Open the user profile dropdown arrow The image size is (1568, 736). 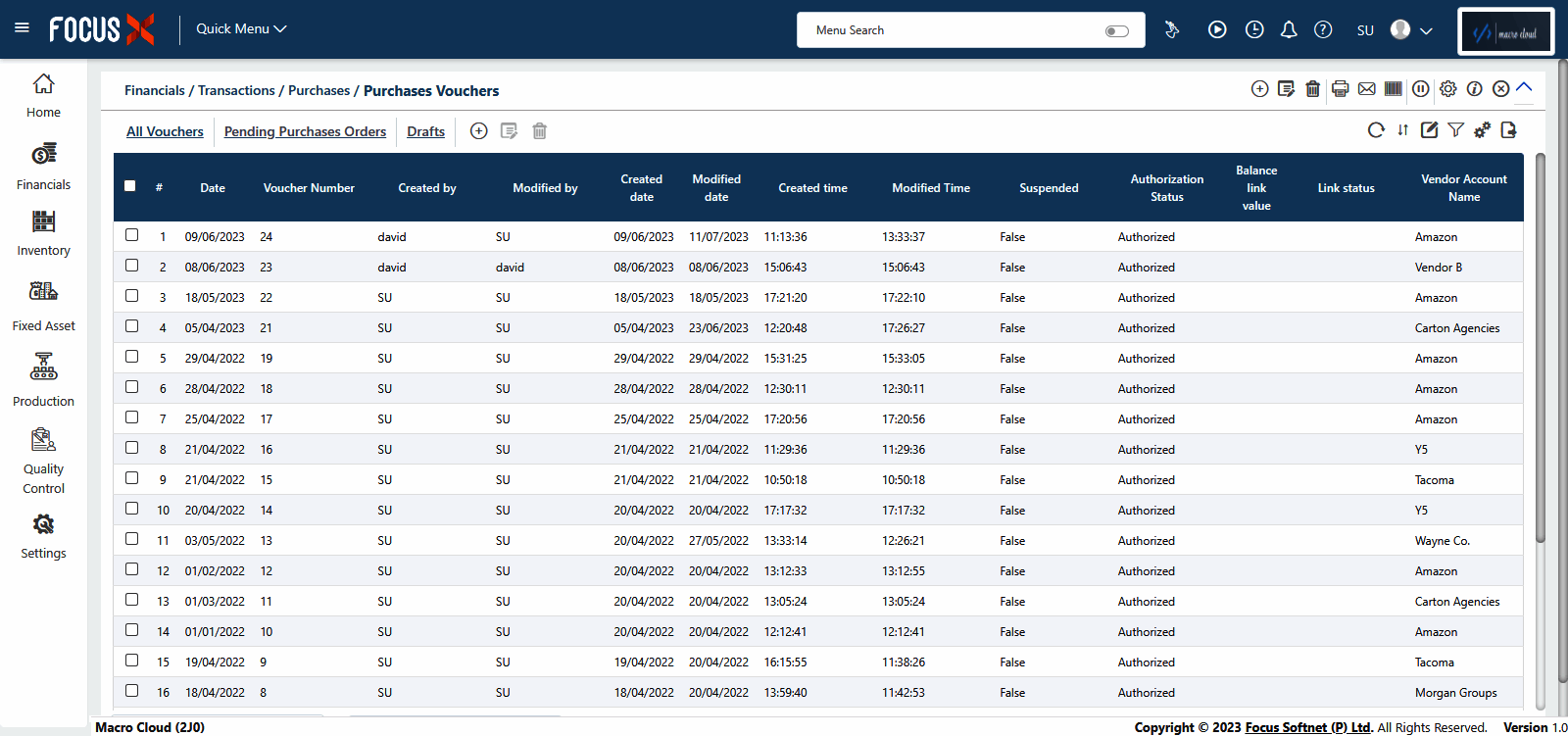point(1426,31)
